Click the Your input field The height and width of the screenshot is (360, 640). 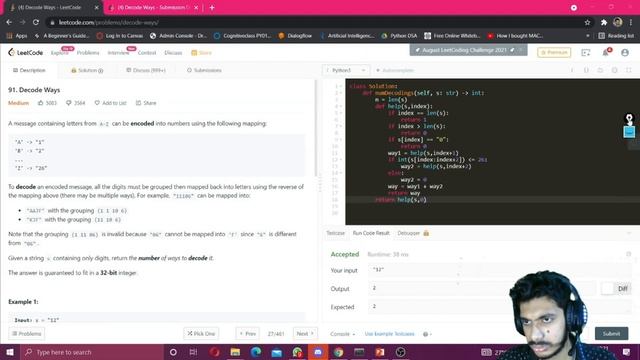pos(500,270)
